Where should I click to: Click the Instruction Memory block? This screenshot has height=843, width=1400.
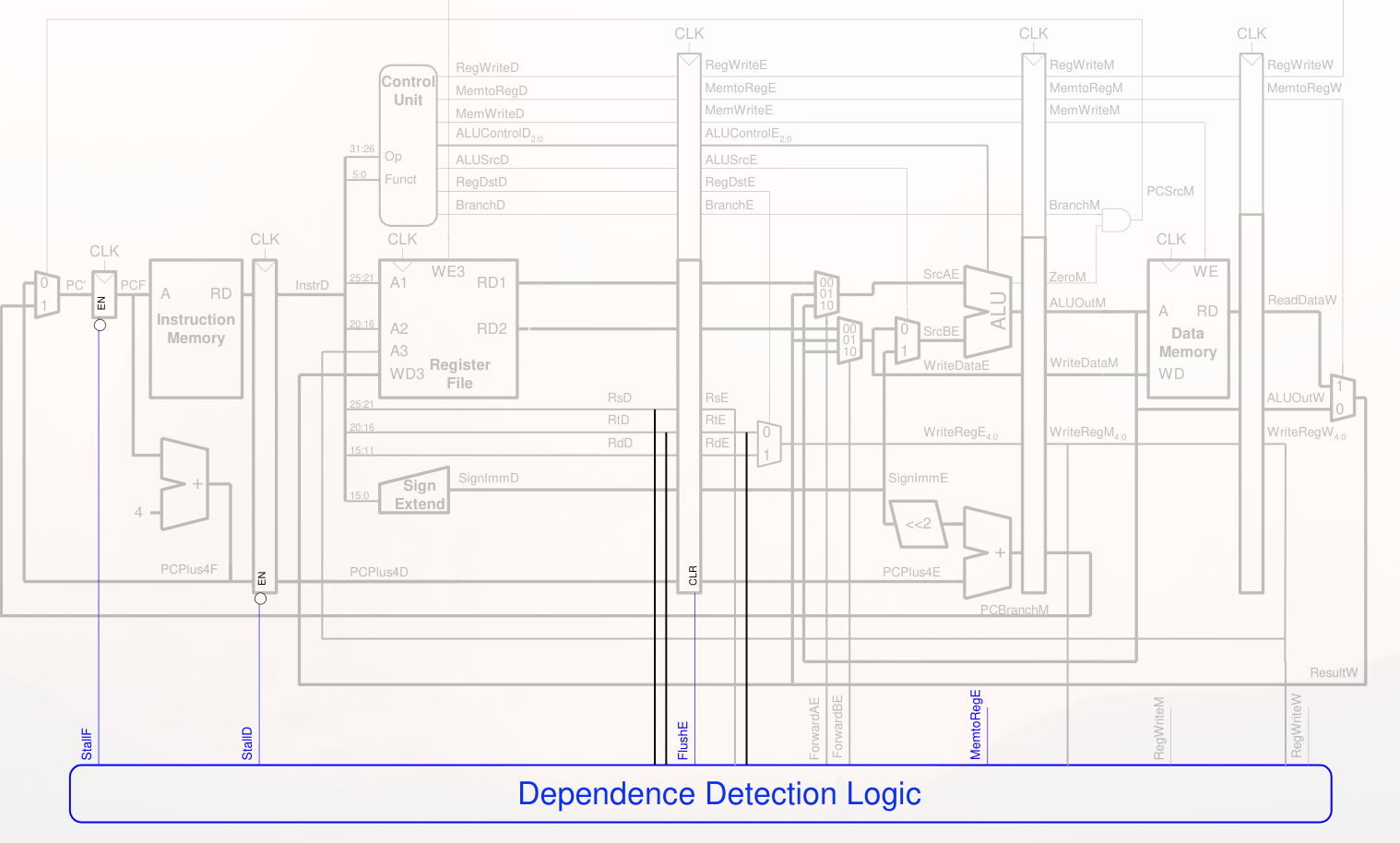click(196, 329)
